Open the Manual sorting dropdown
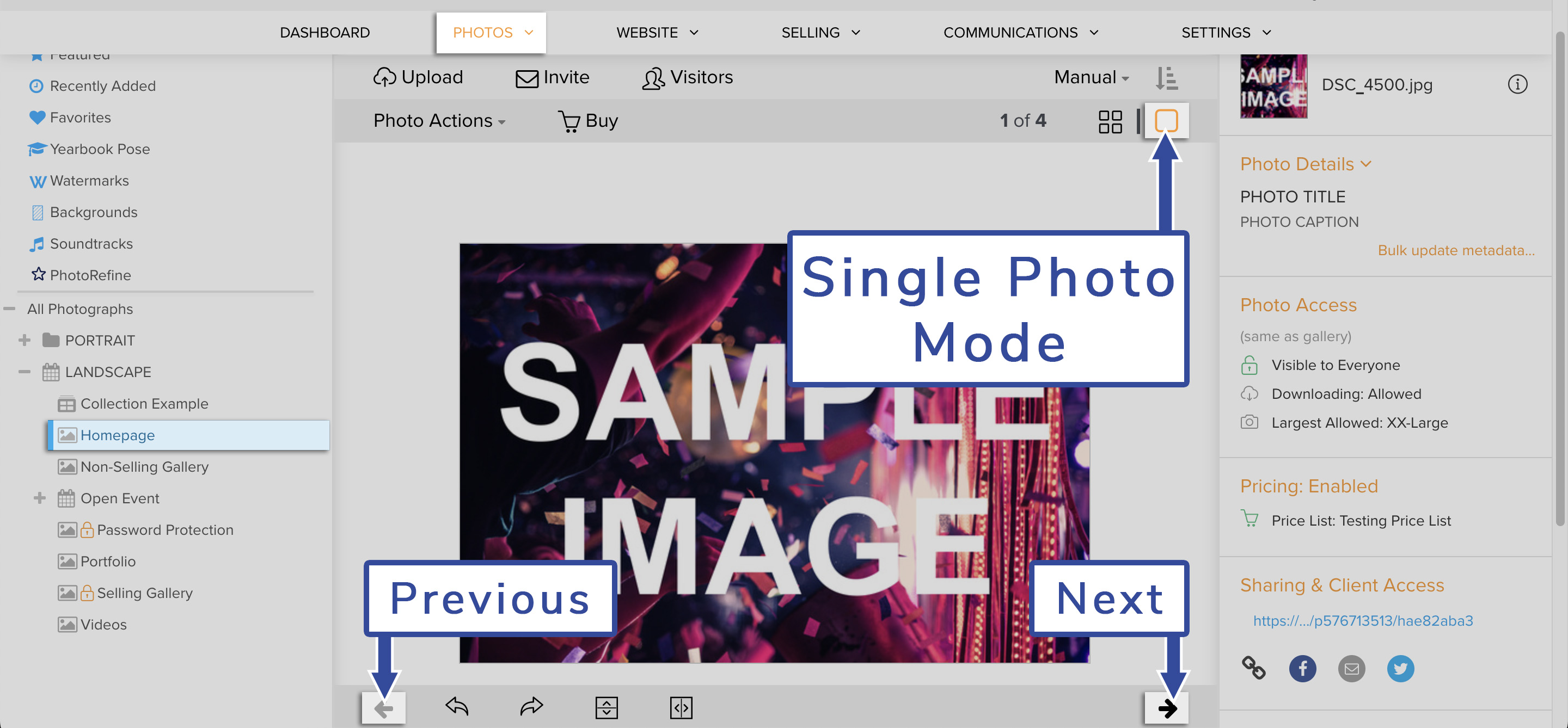This screenshot has height=728, width=1568. point(1090,77)
